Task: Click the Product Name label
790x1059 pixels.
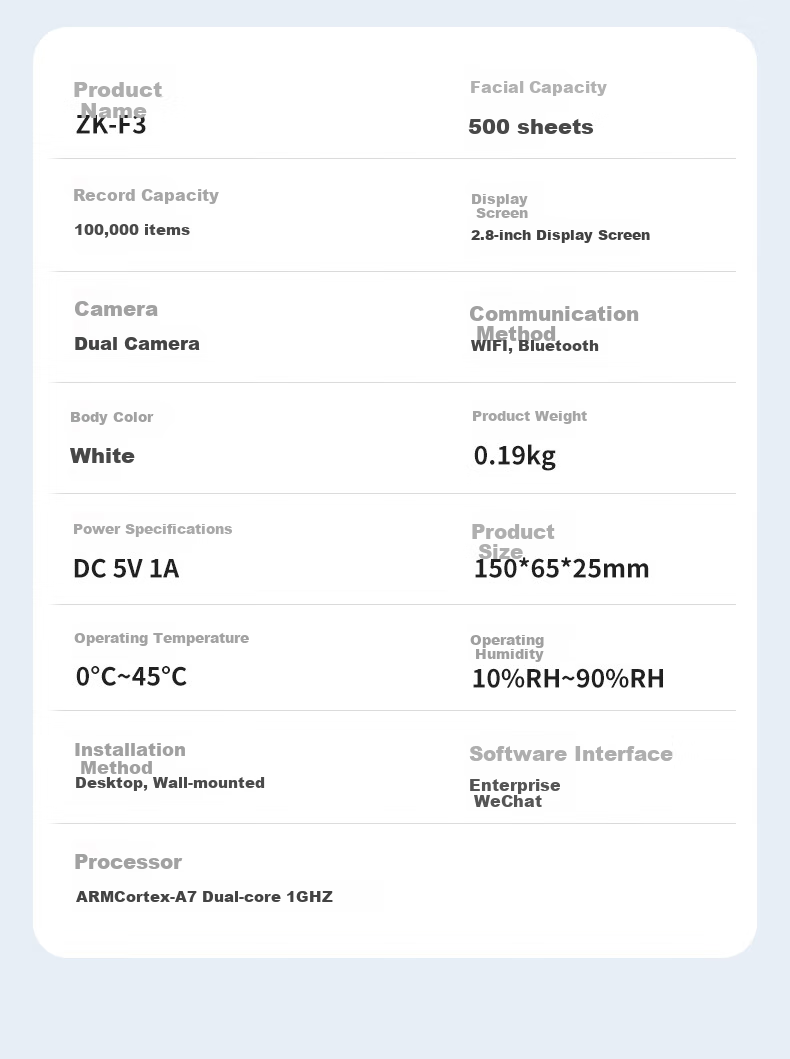Action: pyautogui.click(x=117, y=99)
